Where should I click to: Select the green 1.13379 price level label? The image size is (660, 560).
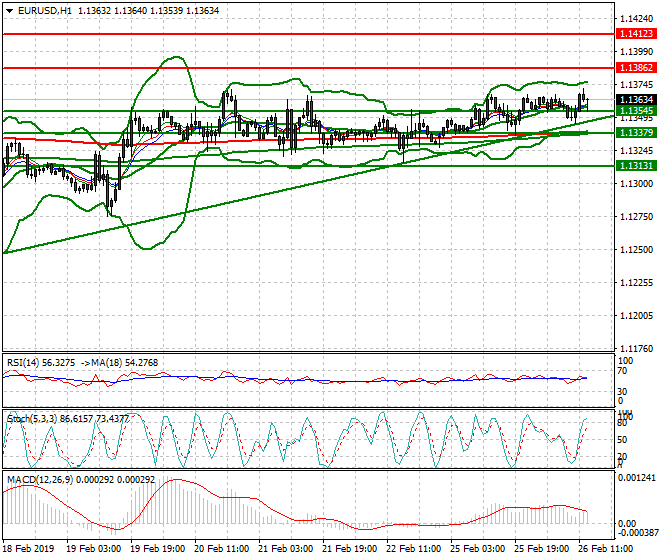click(636, 133)
